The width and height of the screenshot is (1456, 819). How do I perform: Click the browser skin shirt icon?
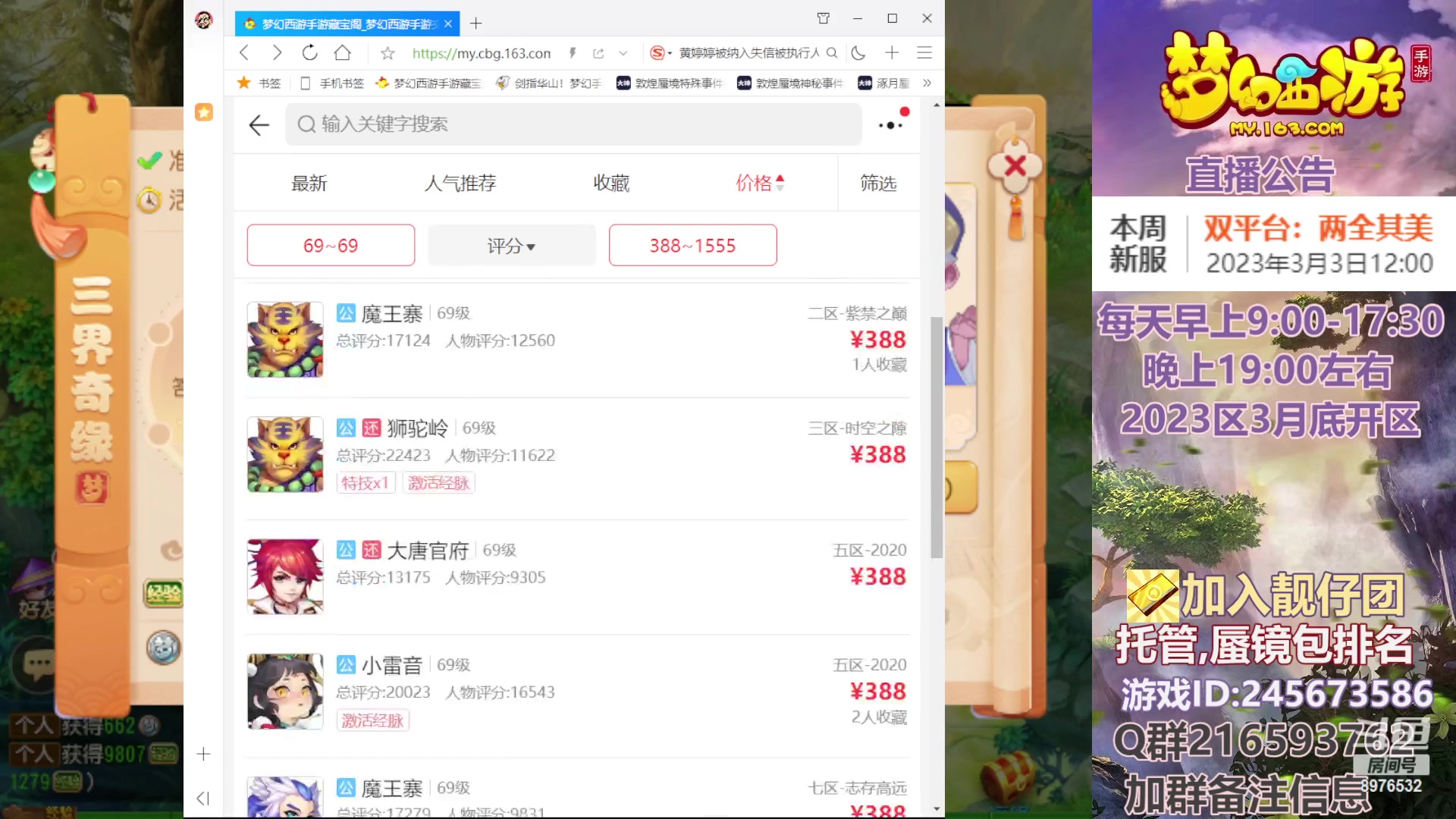click(x=824, y=18)
